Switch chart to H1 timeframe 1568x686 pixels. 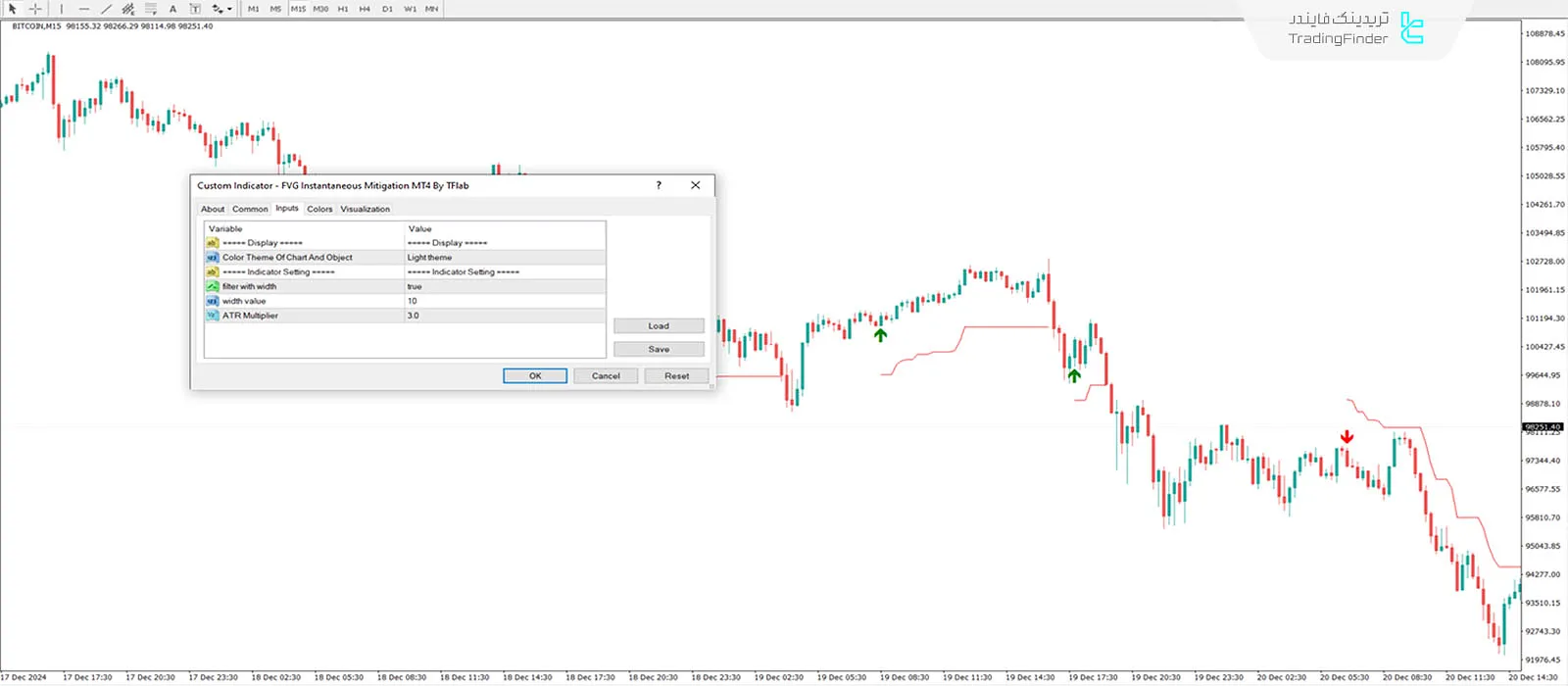click(343, 9)
